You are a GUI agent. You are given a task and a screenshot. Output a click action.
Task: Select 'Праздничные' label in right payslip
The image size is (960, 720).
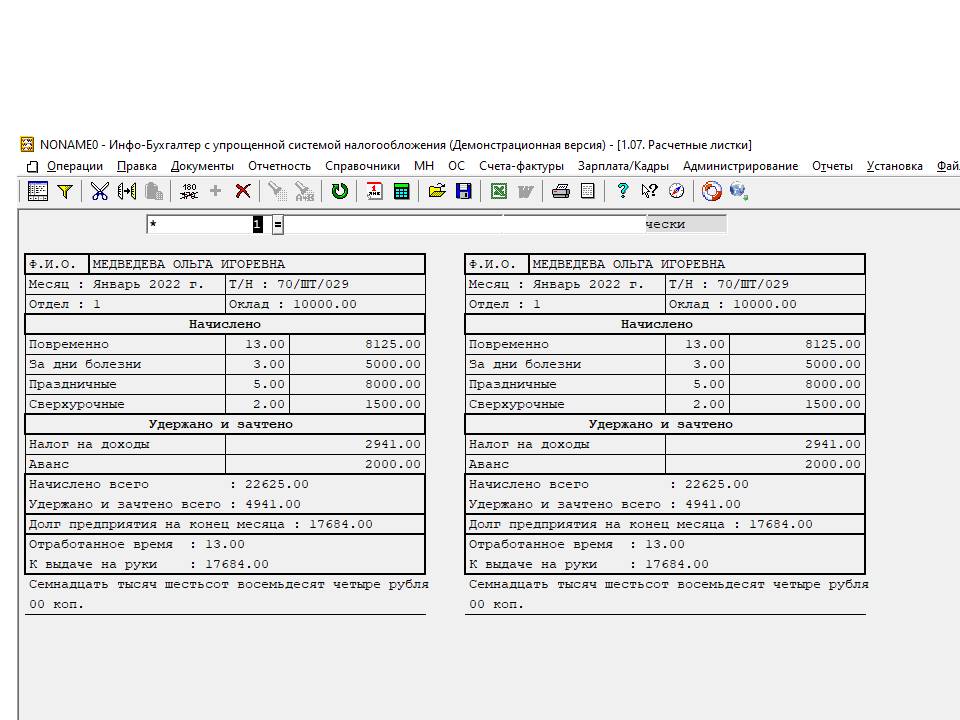point(512,384)
